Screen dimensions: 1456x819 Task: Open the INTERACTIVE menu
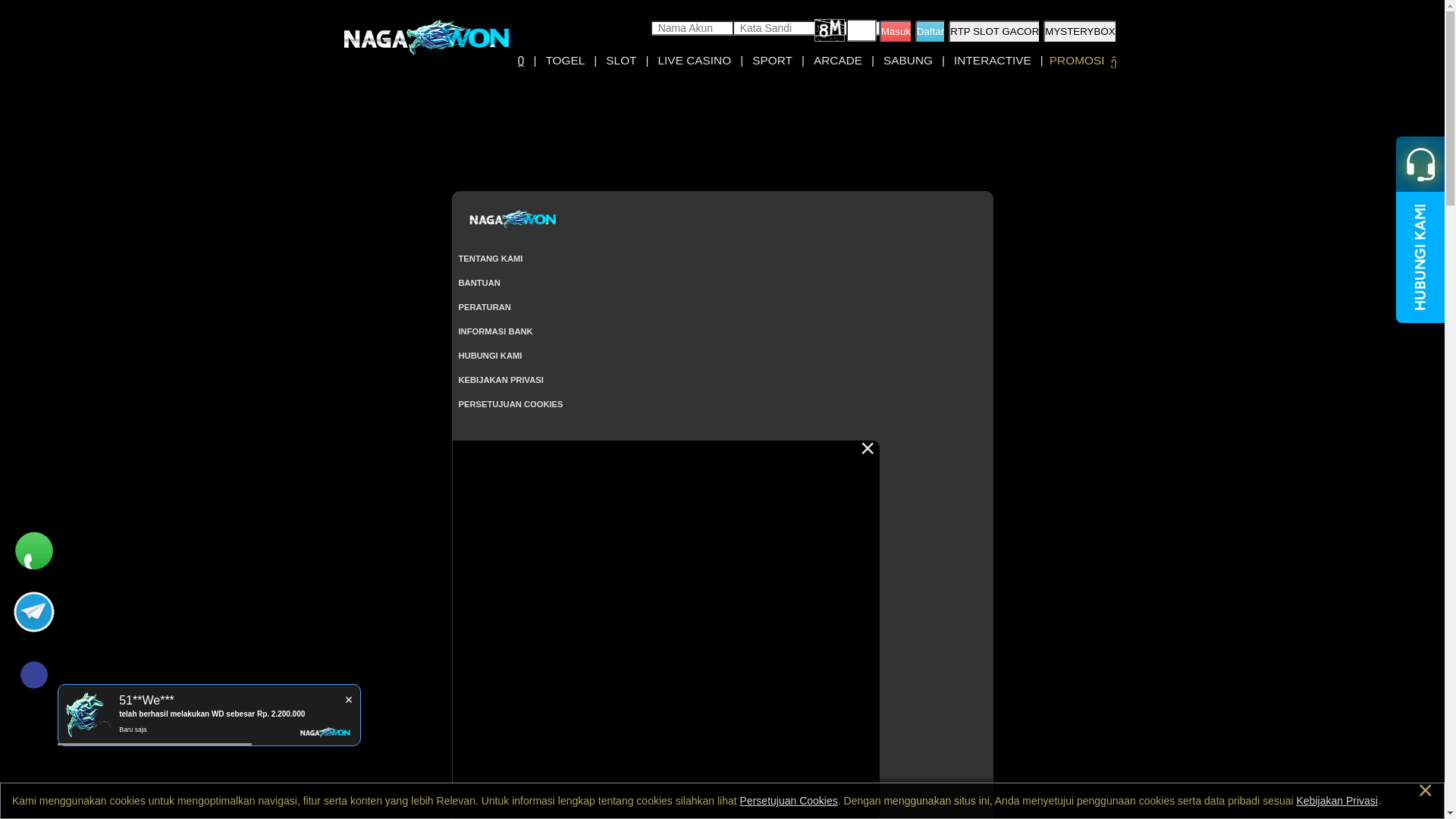click(992, 61)
